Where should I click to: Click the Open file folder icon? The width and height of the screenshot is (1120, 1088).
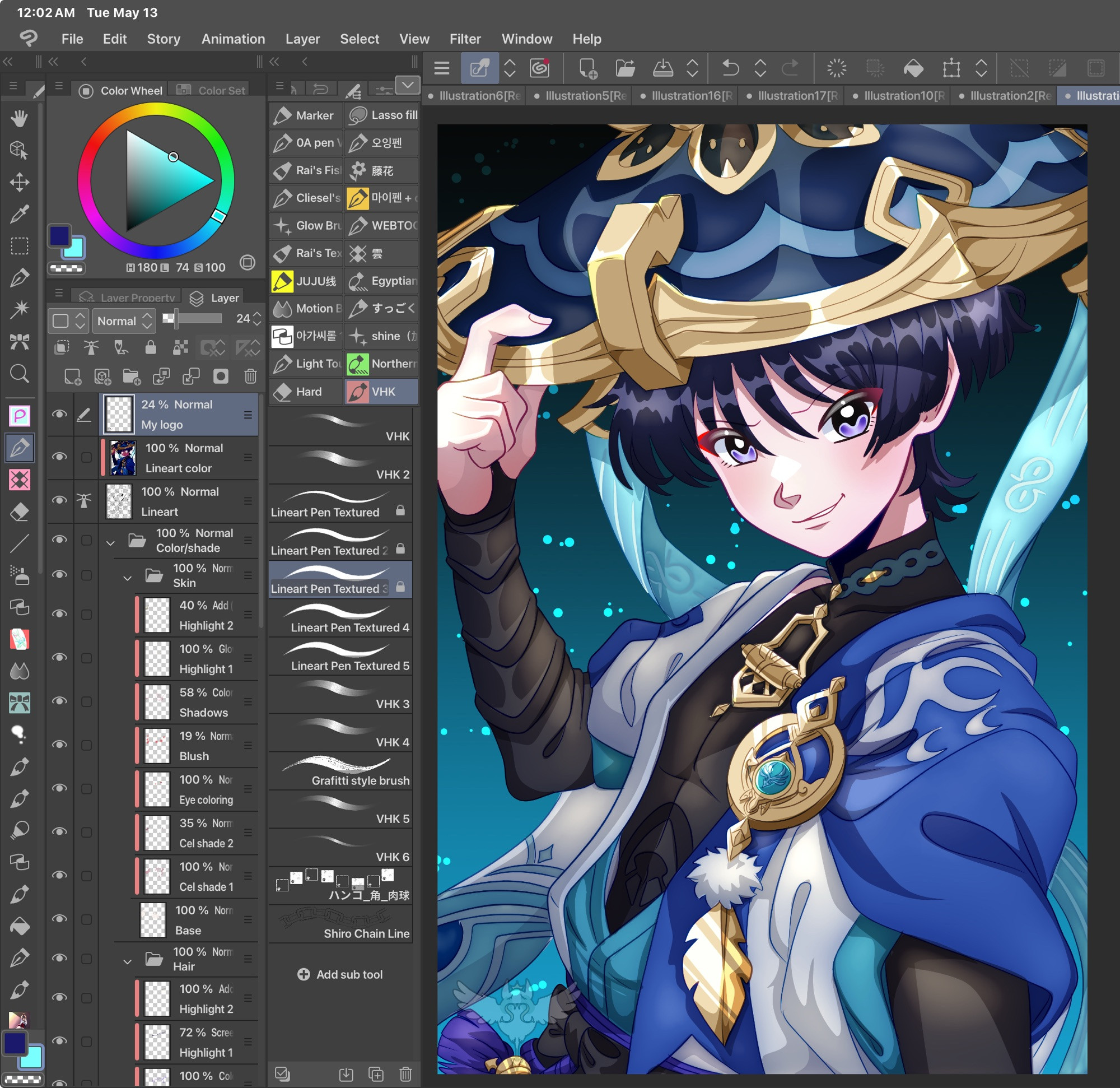[x=625, y=68]
